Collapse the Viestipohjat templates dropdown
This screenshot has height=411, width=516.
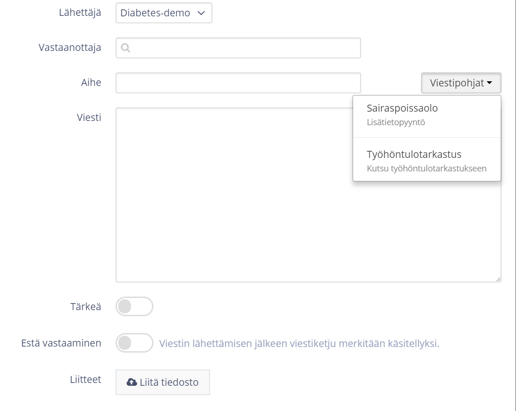[x=461, y=83]
